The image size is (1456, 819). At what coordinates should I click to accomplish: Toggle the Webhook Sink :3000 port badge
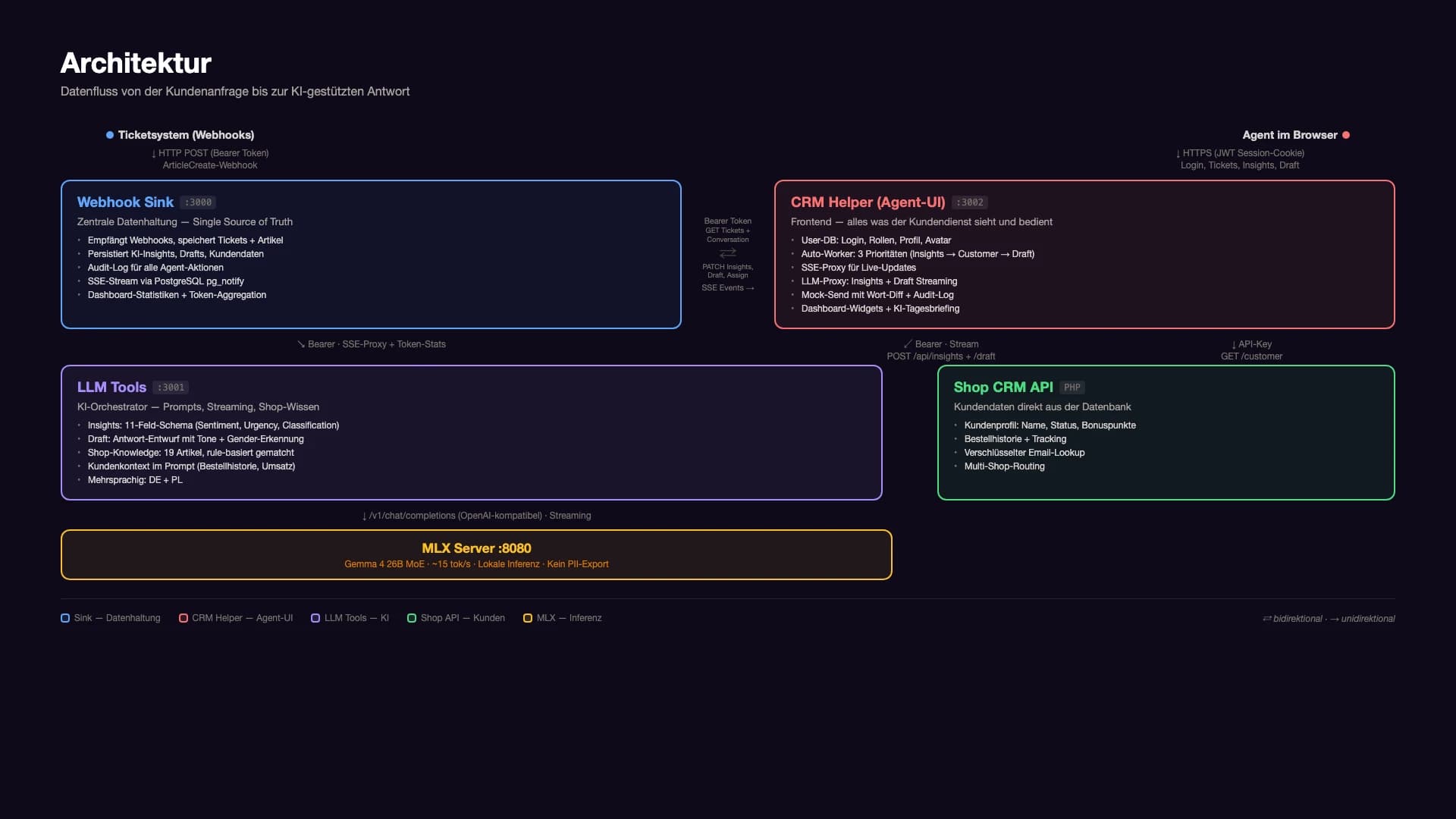pos(199,202)
